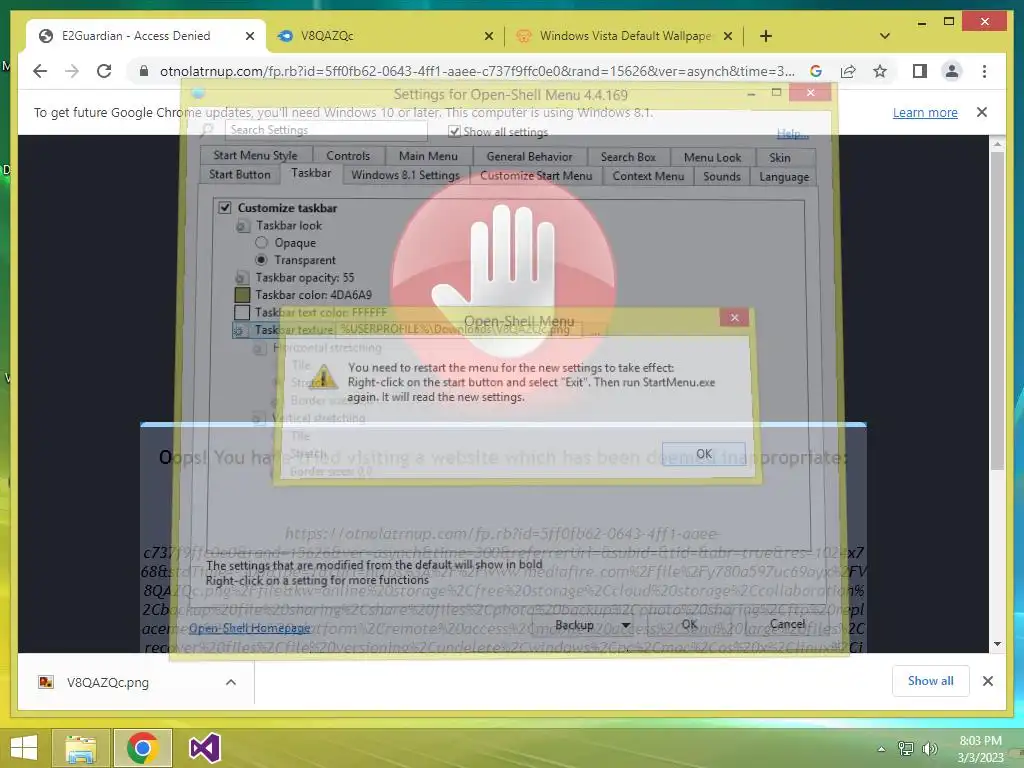Viewport: 1024px width, 768px height.
Task: Close the downloads bar
Action: [x=987, y=681]
